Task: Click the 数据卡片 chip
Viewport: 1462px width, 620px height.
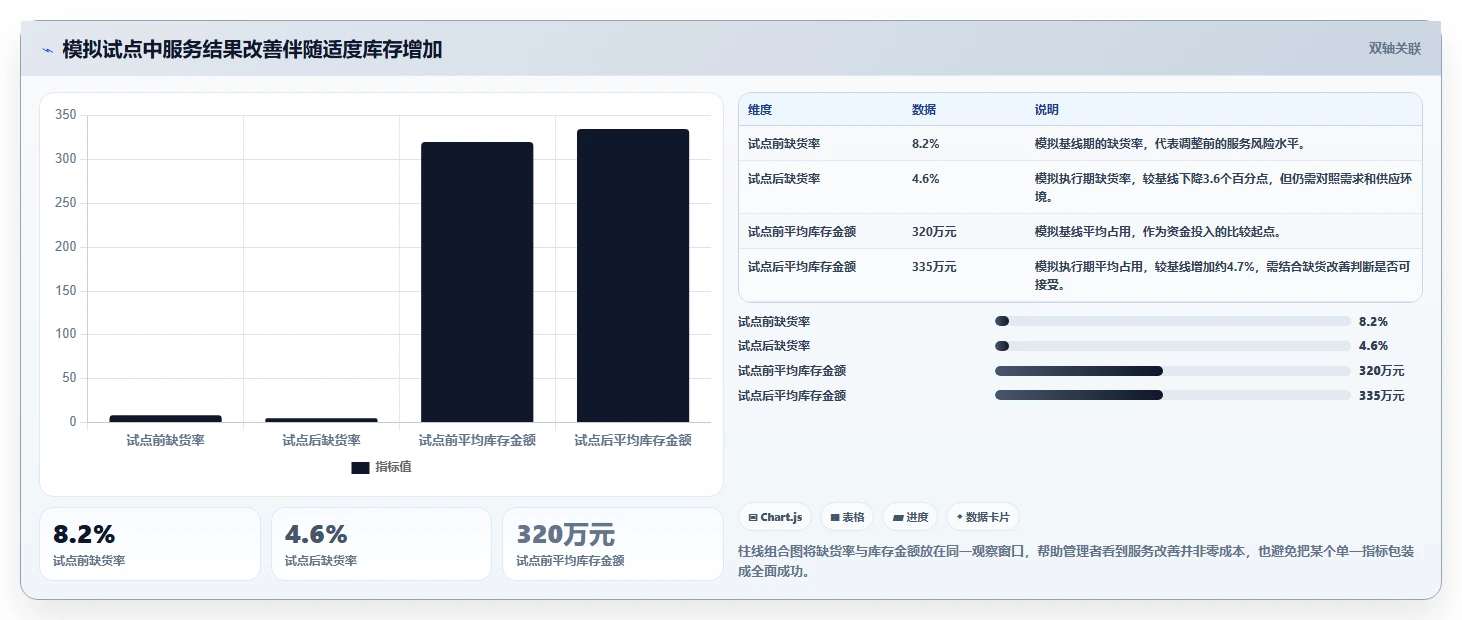Action: click(x=982, y=517)
